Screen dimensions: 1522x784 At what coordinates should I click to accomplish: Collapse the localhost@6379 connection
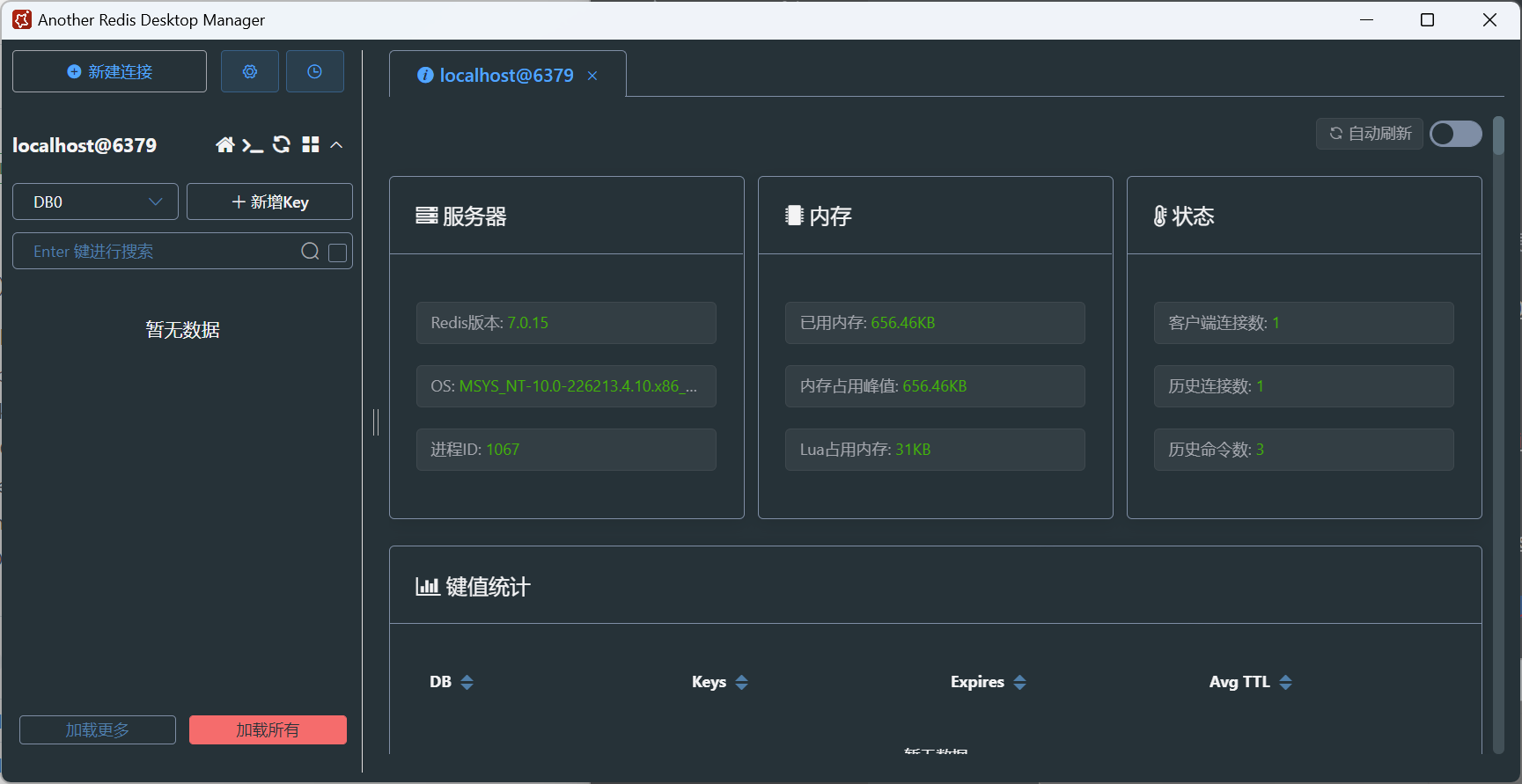click(336, 145)
